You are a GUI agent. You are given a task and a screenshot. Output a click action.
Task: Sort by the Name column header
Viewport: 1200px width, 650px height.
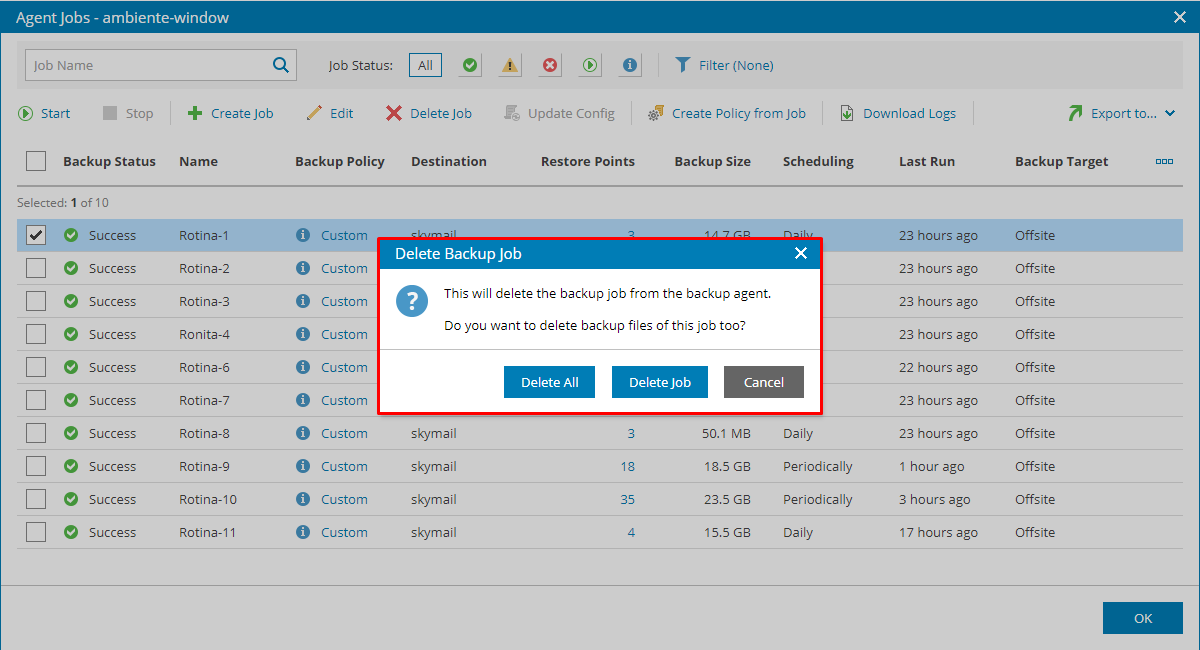[198, 161]
